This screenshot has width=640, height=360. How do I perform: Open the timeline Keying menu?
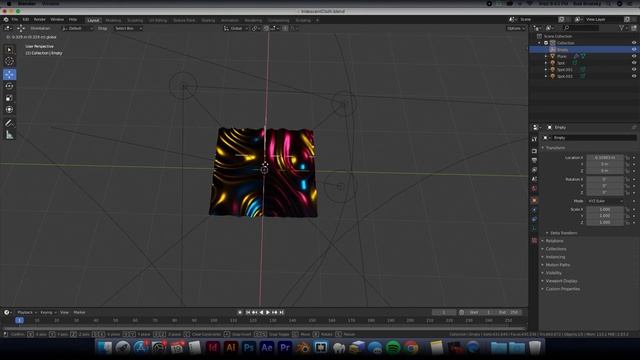coord(48,312)
